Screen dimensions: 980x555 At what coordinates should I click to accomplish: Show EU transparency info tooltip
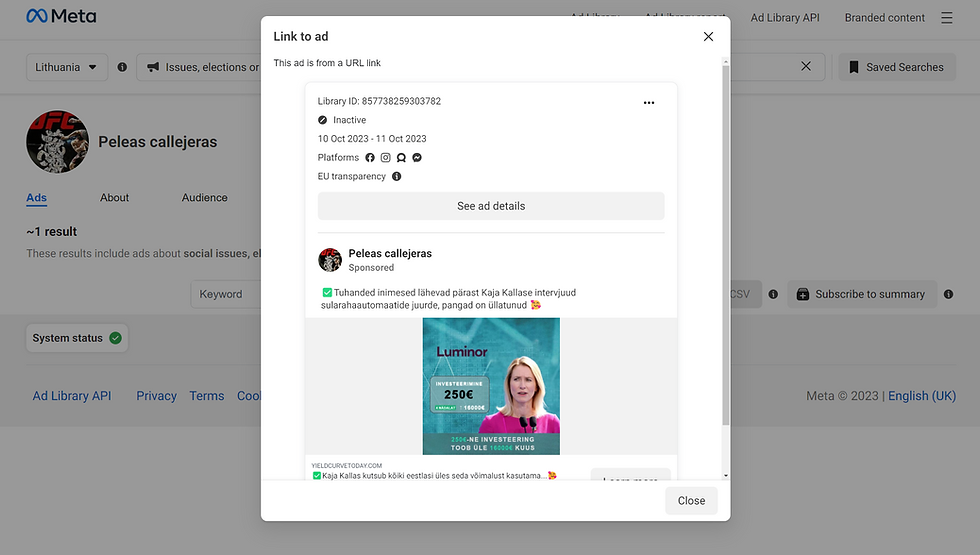(396, 176)
